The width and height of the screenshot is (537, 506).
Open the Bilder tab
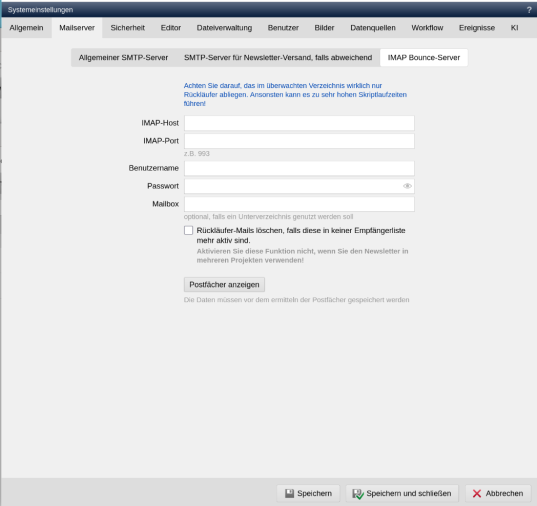324,28
